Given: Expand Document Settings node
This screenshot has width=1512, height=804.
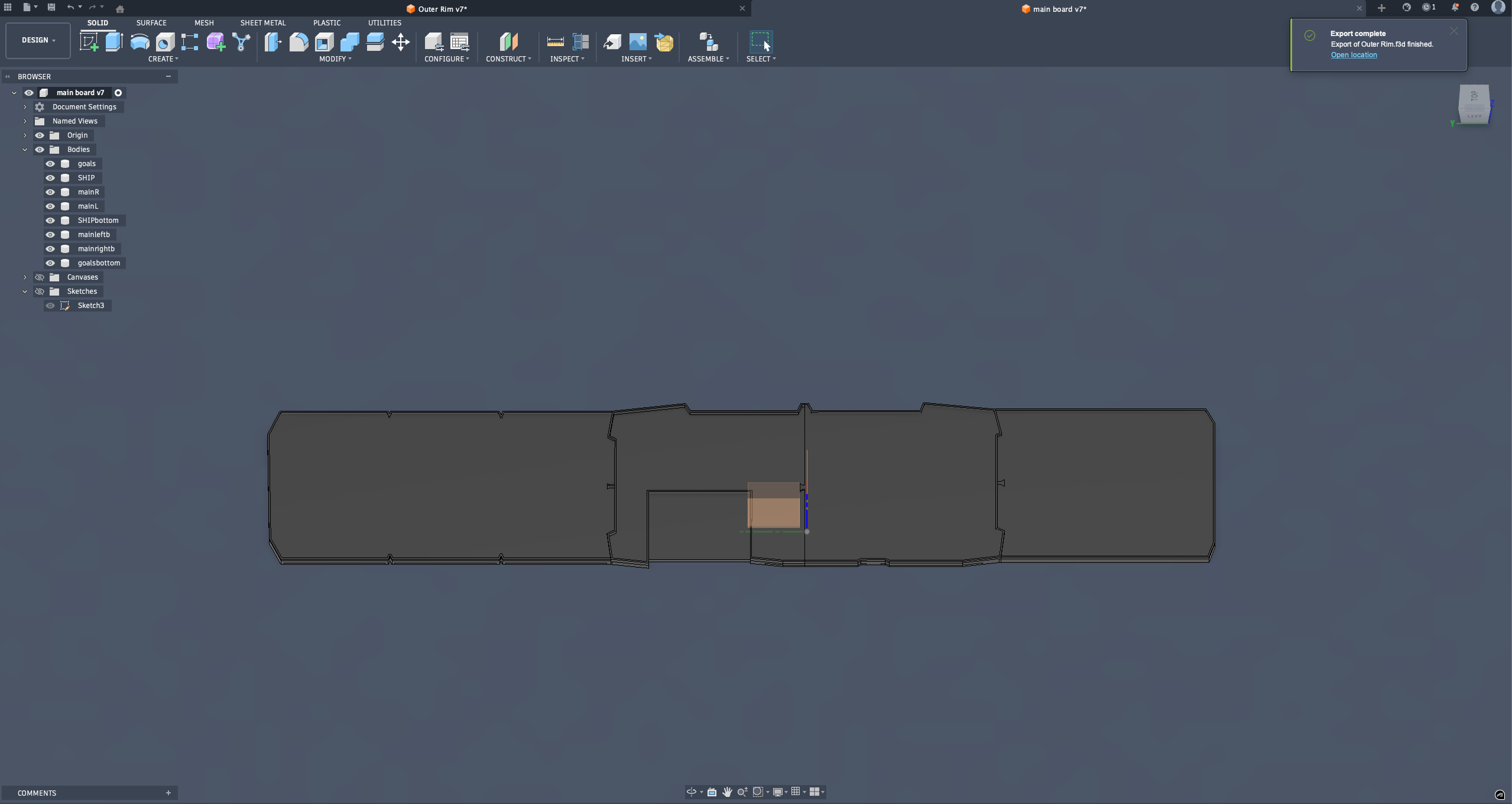Looking at the screenshot, I should click(25, 107).
